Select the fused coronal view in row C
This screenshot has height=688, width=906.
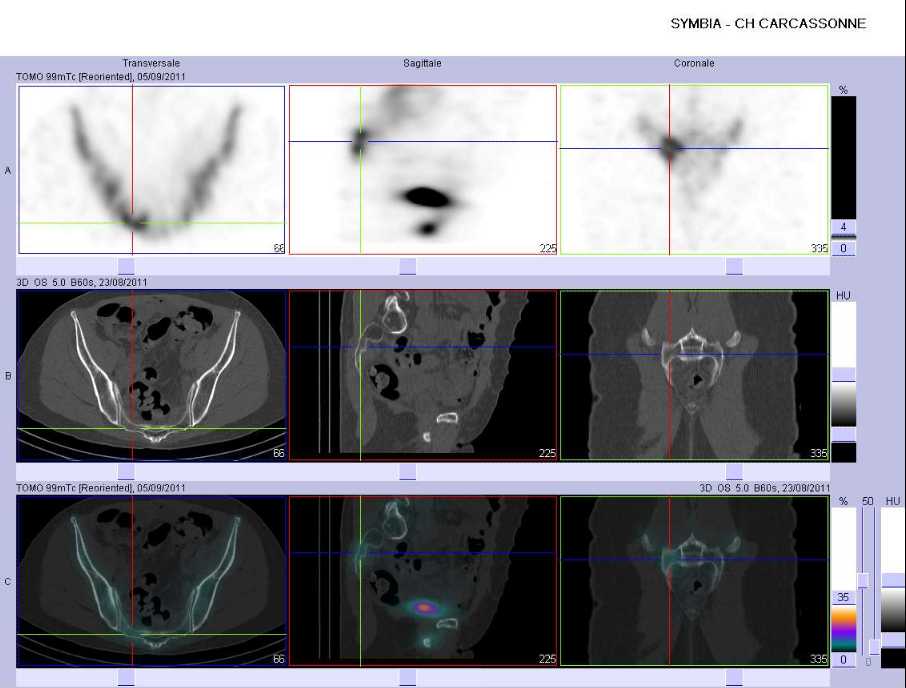pyautogui.click(x=695, y=581)
